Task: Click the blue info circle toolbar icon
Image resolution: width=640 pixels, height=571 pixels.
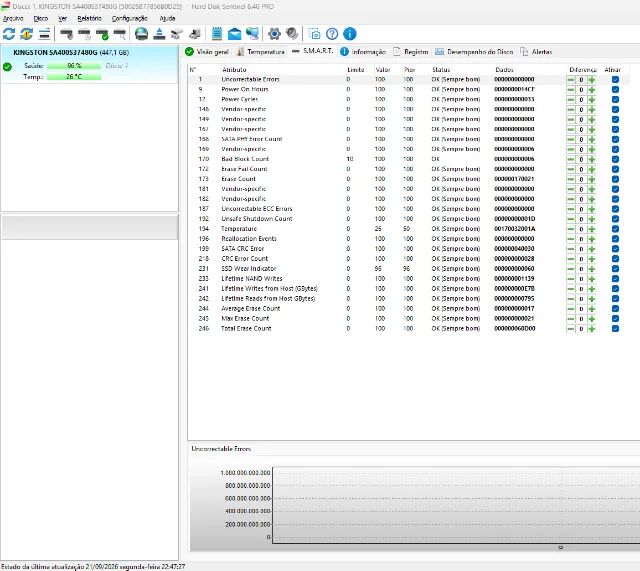Action: [350, 34]
